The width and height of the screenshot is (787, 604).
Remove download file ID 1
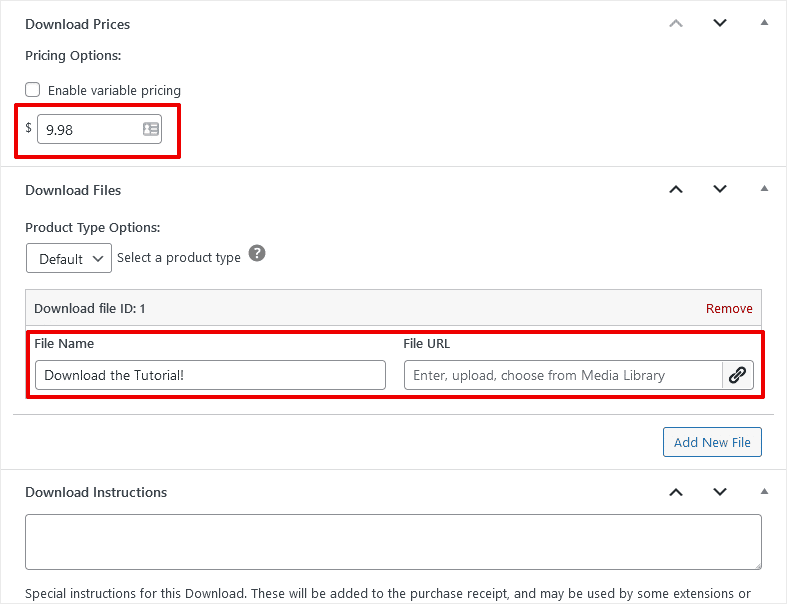pyautogui.click(x=729, y=308)
